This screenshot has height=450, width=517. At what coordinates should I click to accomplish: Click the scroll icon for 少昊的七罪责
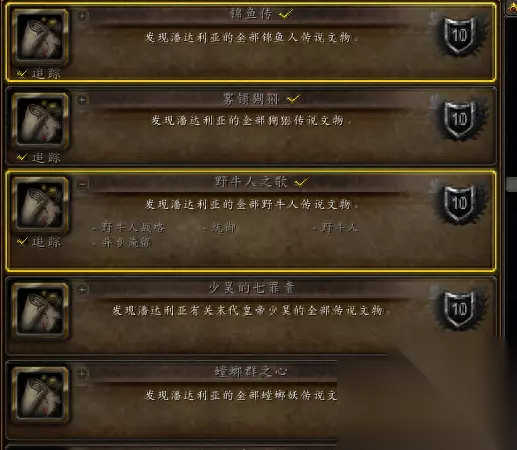[40, 311]
